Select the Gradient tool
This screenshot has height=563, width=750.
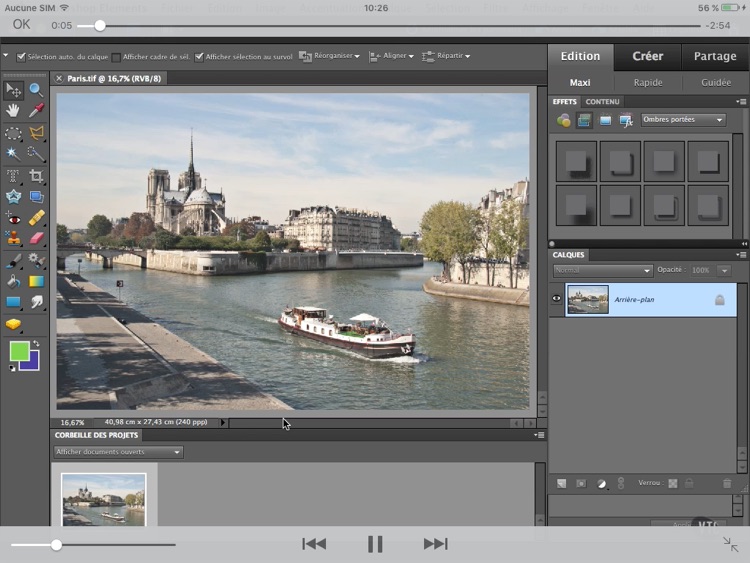[36, 281]
